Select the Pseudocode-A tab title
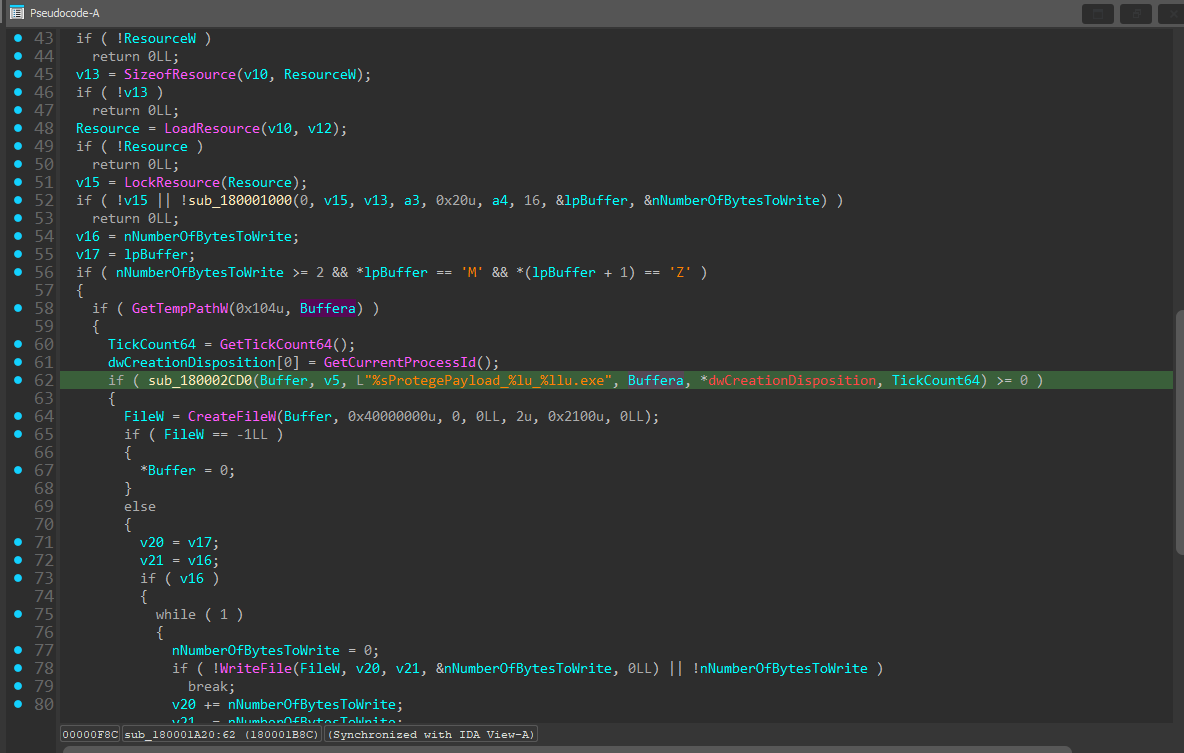The height and width of the screenshot is (753, 1184). pyautogui.click(x=64, y=13)
